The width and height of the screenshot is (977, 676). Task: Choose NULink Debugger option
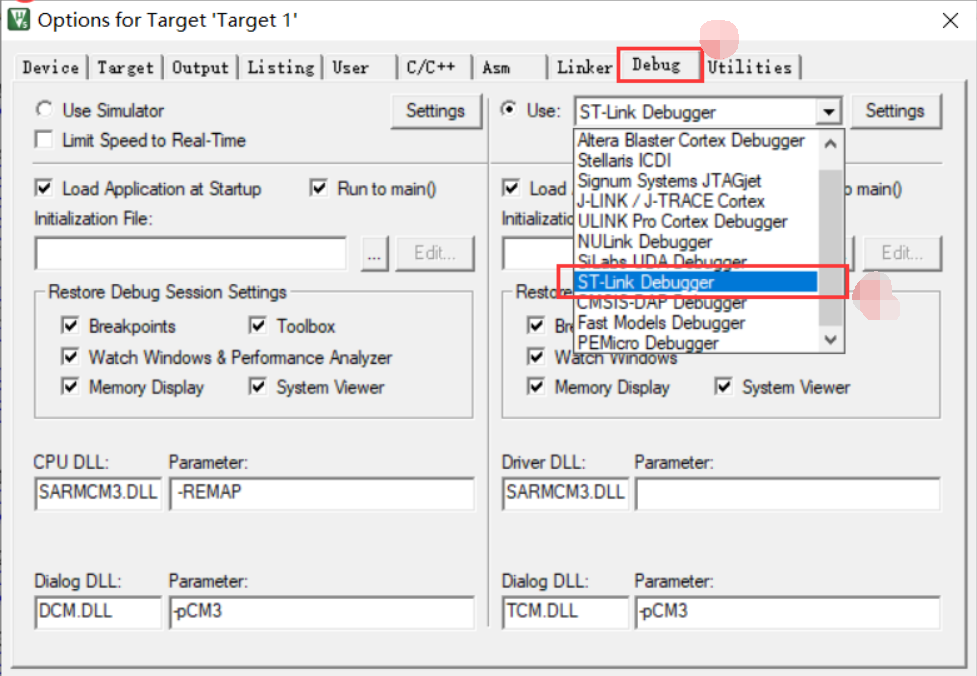point(644,242)
